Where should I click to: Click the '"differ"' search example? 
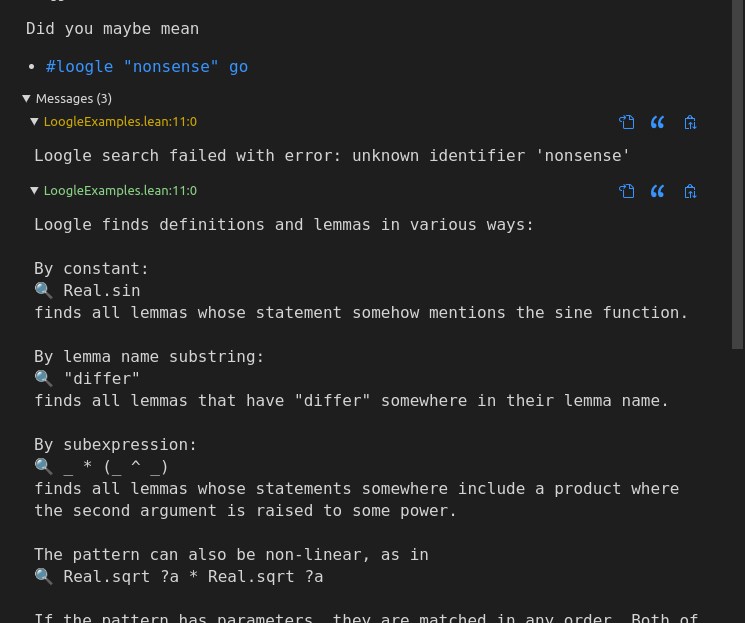[102, 379]
